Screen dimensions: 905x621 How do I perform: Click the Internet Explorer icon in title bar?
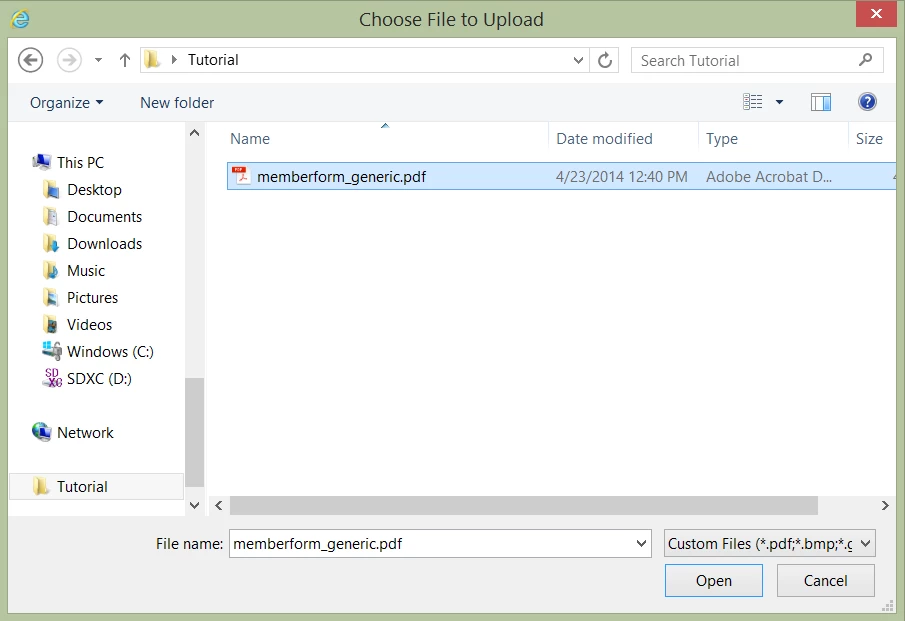(x=20, y=19)
